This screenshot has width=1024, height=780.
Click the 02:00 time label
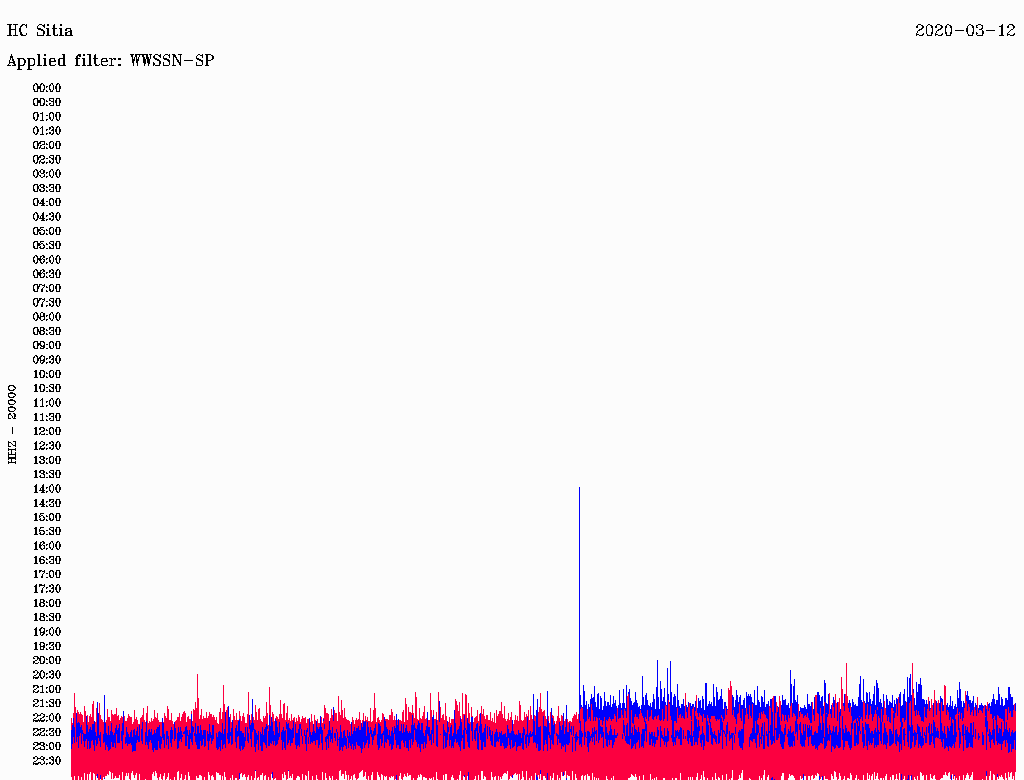tap(47, 145)
